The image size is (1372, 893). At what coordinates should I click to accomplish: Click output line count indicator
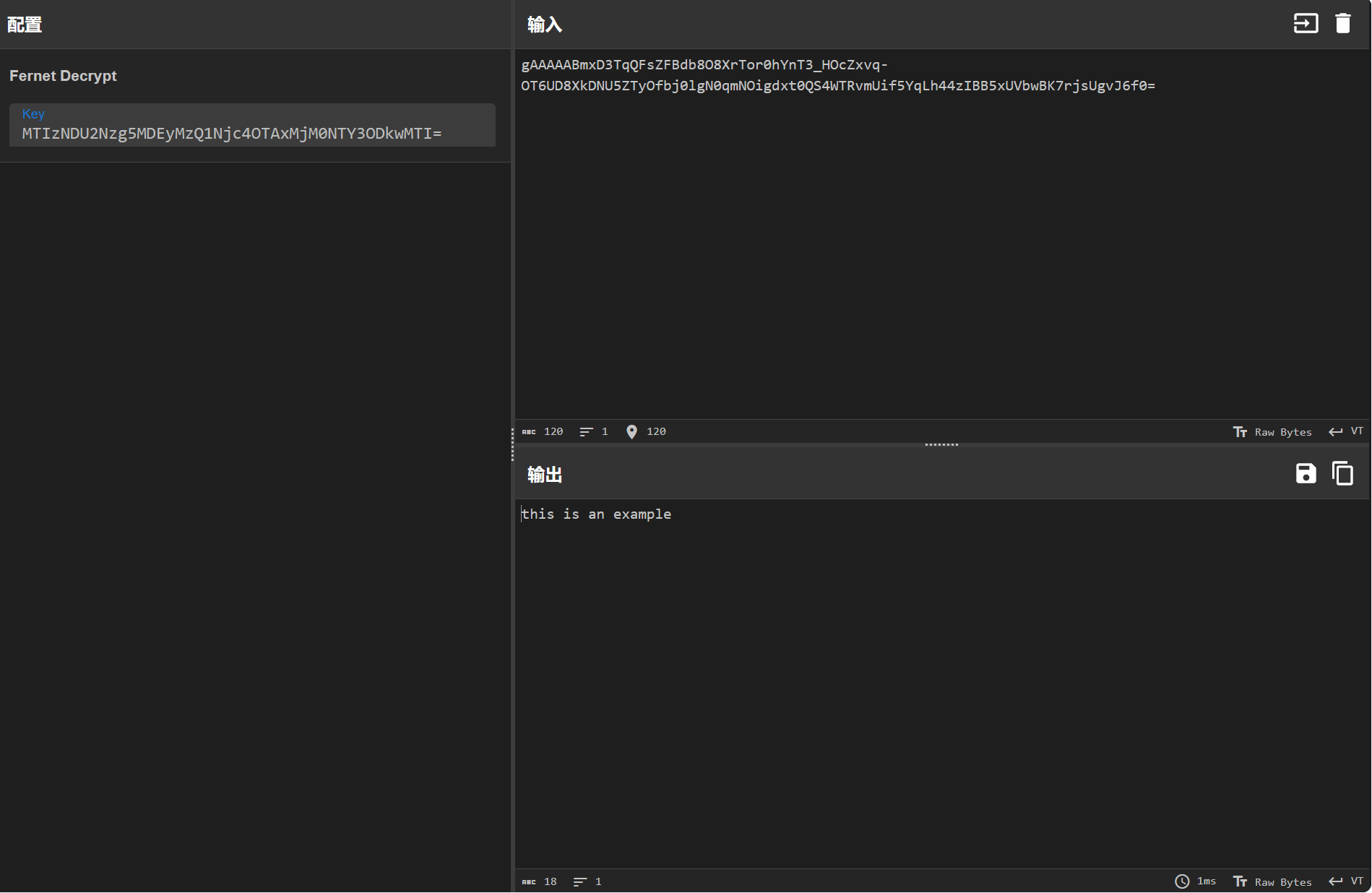pos(587,882)
